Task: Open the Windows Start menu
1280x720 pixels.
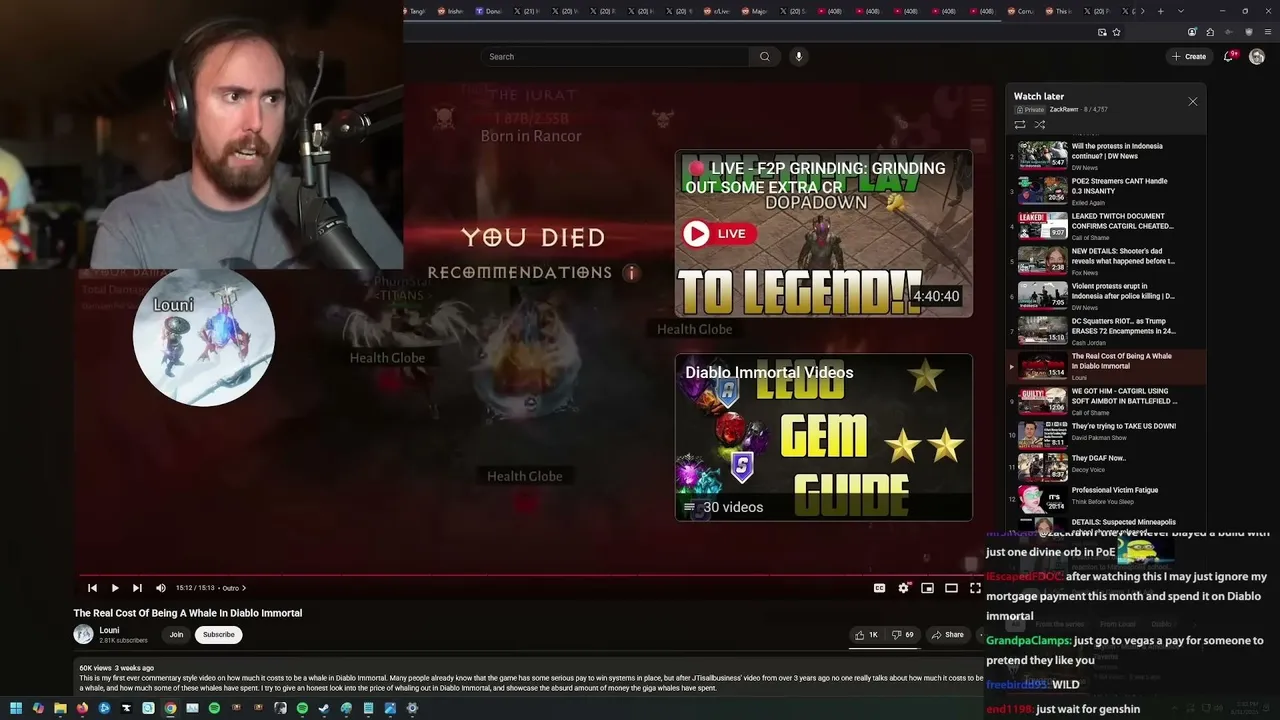Action: tap(16, 708)
